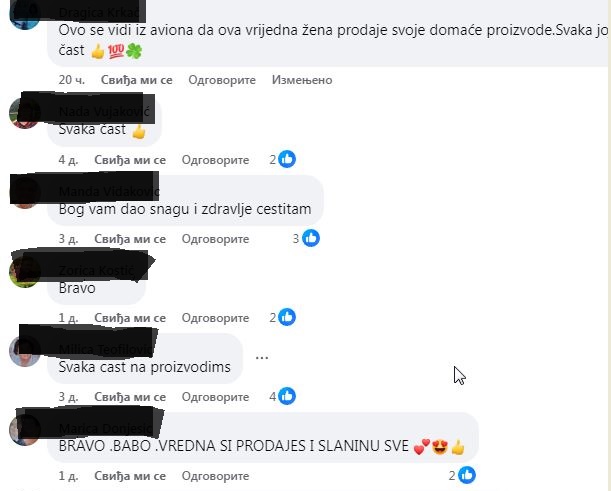
Task: Click like reaction icon on "Svaka čast" comment
Action: tap(287, 159)
